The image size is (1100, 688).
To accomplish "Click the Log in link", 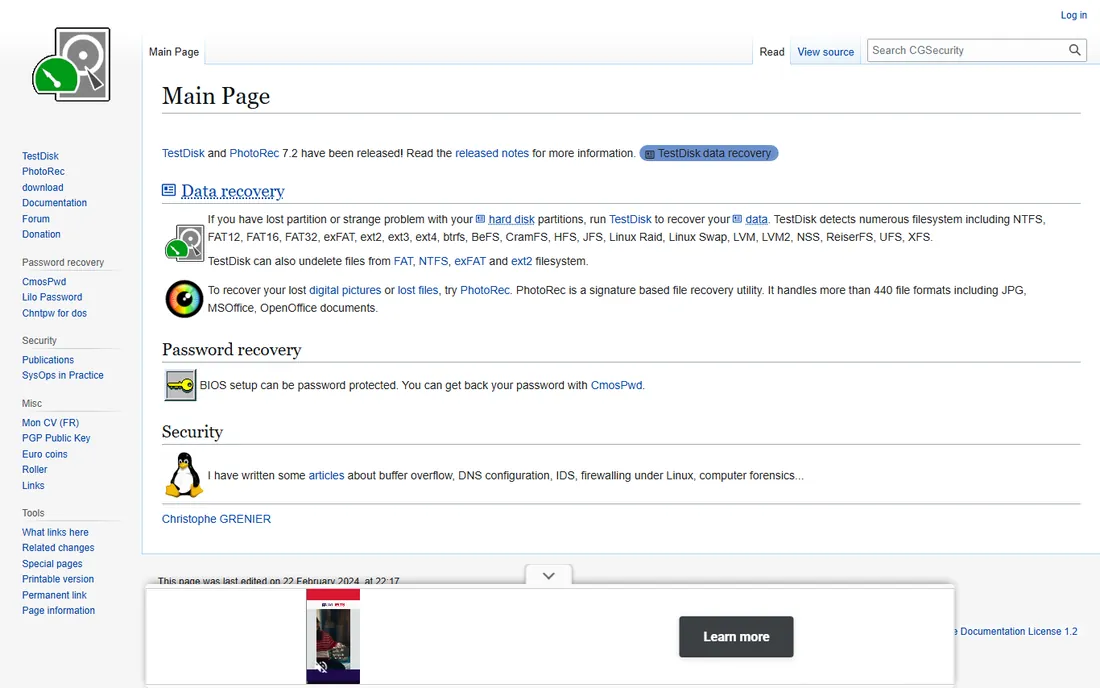I will (1073, 15).
